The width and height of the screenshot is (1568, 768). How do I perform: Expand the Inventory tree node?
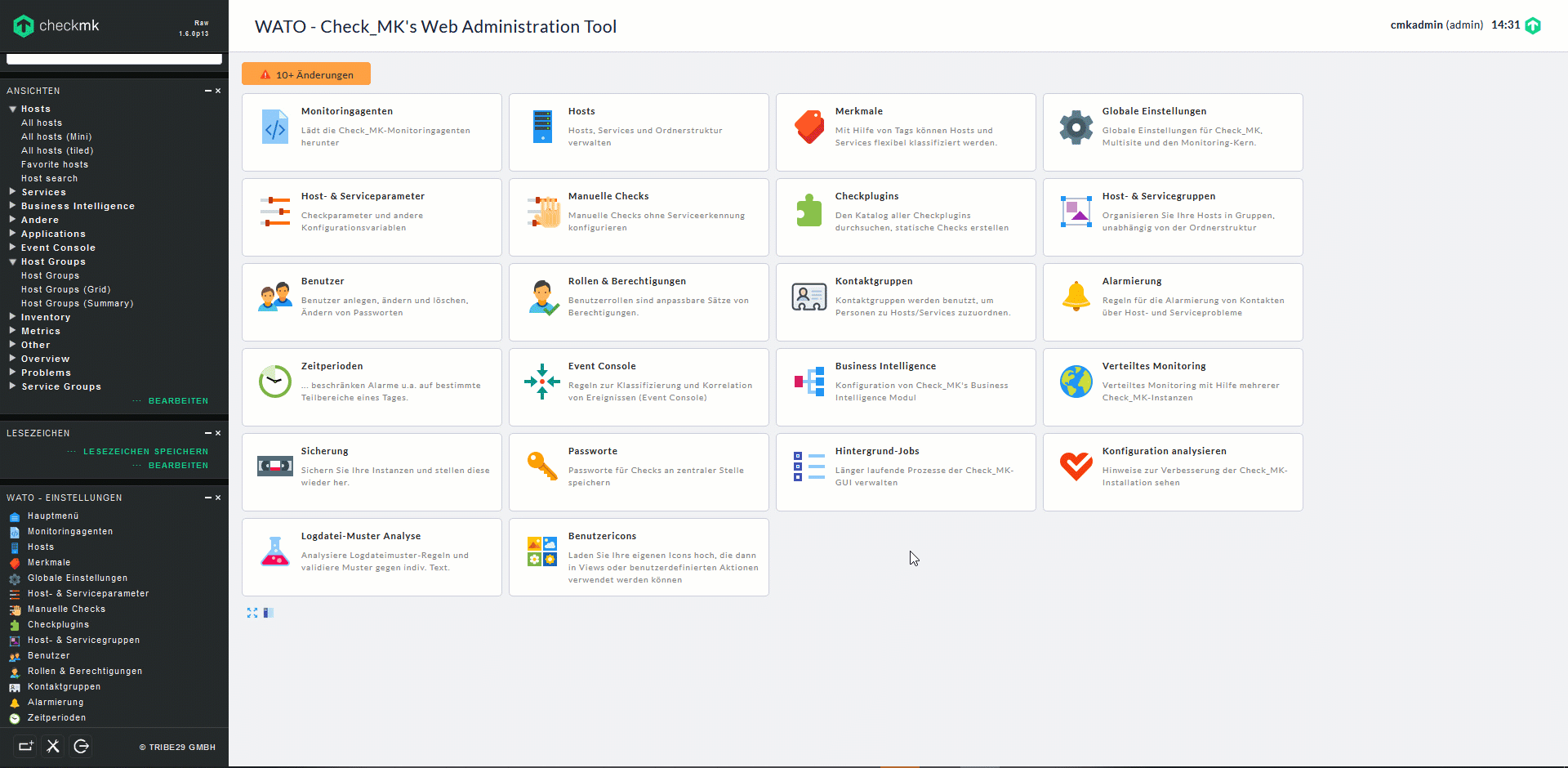[13, 317]
